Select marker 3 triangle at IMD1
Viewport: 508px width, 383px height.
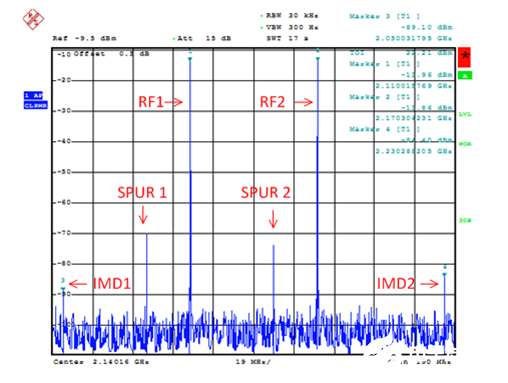[63, 289]
